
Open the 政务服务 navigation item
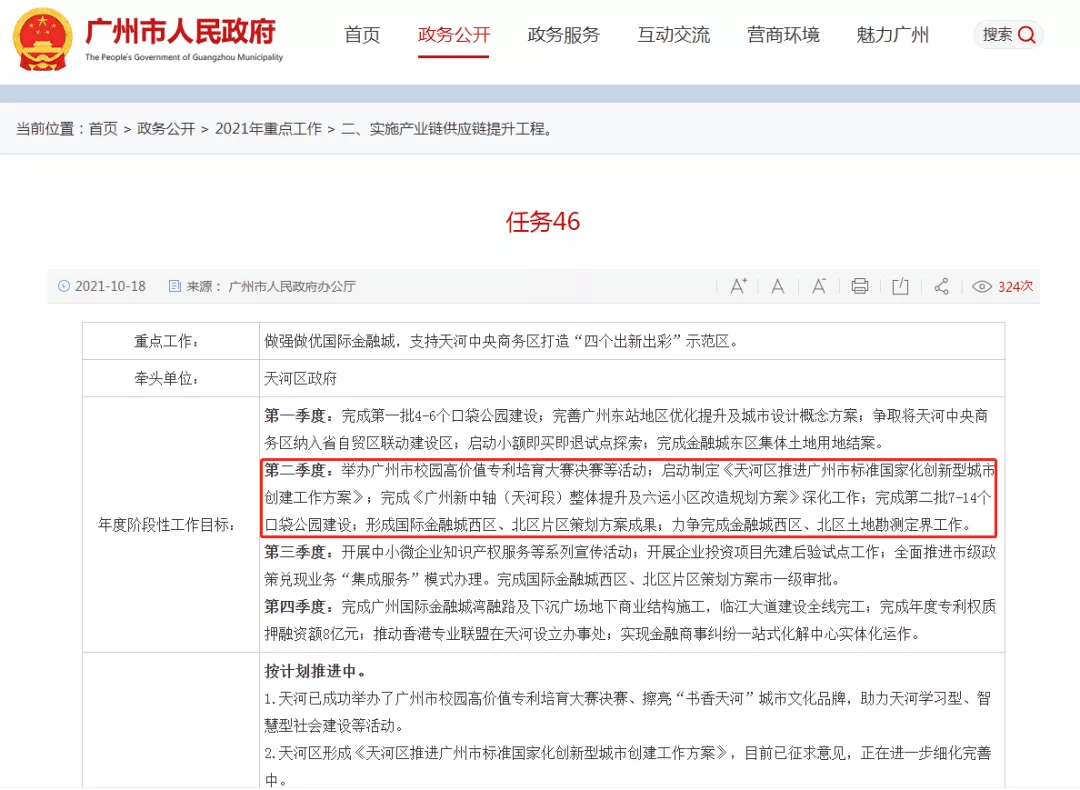[x=563, y=34]
